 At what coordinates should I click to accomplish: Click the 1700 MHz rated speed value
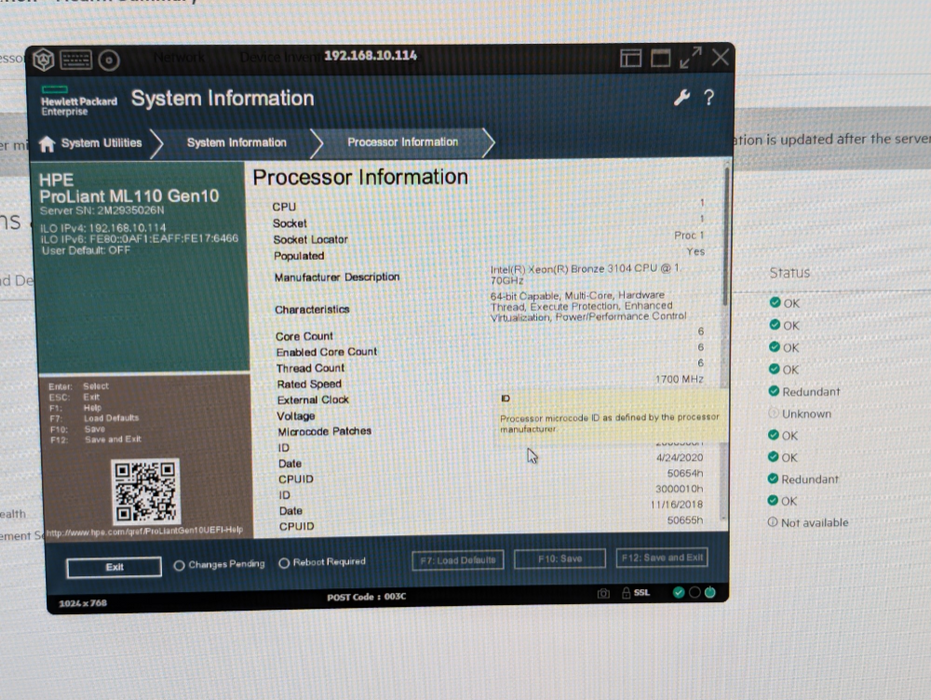(679, 379)
